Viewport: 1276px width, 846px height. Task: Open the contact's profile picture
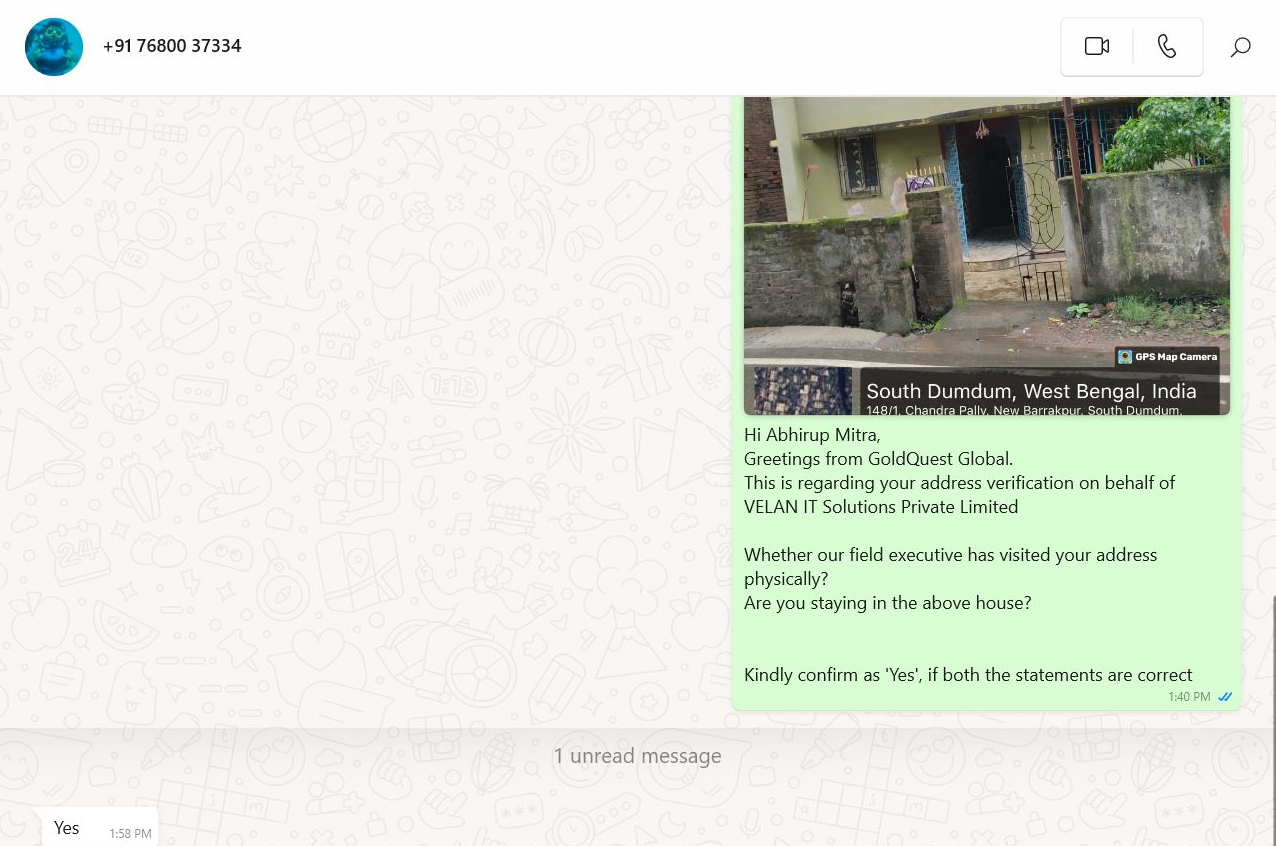(x=54, y=47)
